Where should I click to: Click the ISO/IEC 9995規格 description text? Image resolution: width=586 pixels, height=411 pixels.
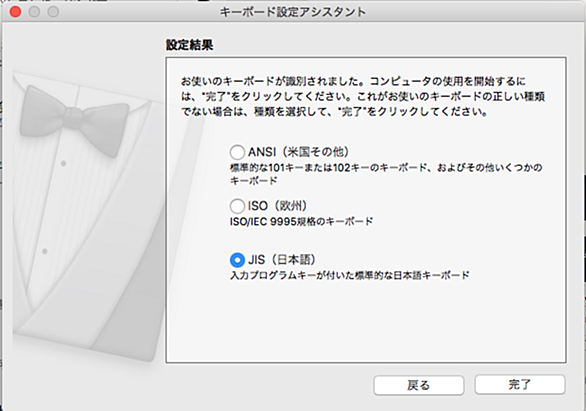301,222
